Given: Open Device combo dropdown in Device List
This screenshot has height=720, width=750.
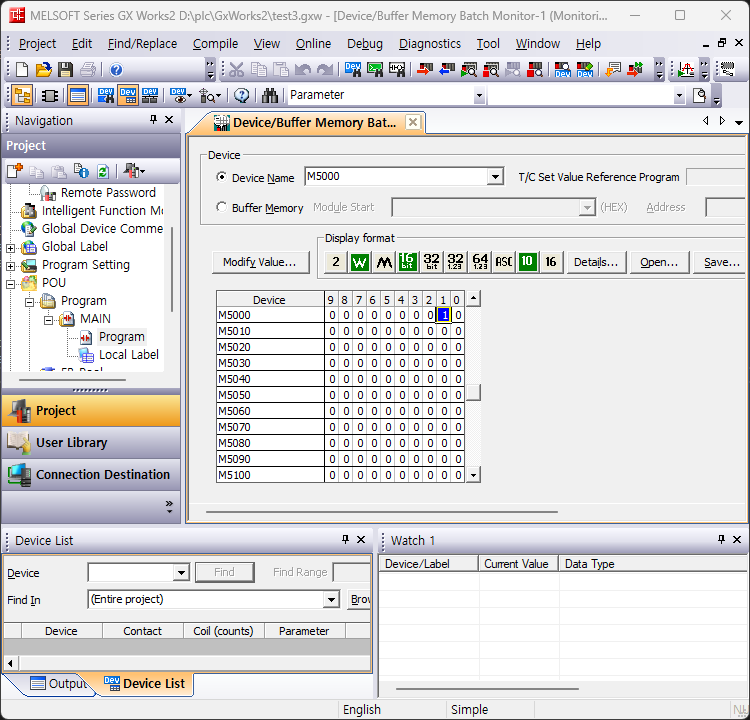Looking at the screenshot, I should point(181,572).
